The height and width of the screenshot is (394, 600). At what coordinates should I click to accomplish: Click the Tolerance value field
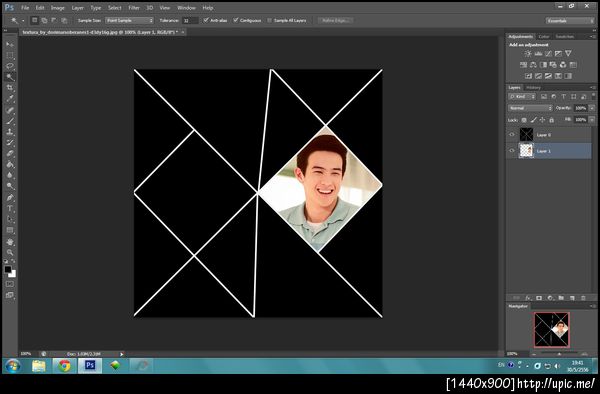(x=190, y=20)
